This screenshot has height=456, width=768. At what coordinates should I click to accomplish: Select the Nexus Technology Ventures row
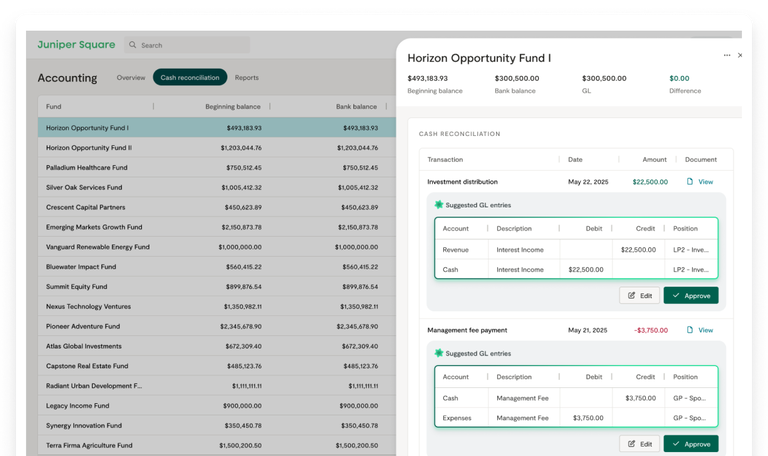tap(216, 306)
